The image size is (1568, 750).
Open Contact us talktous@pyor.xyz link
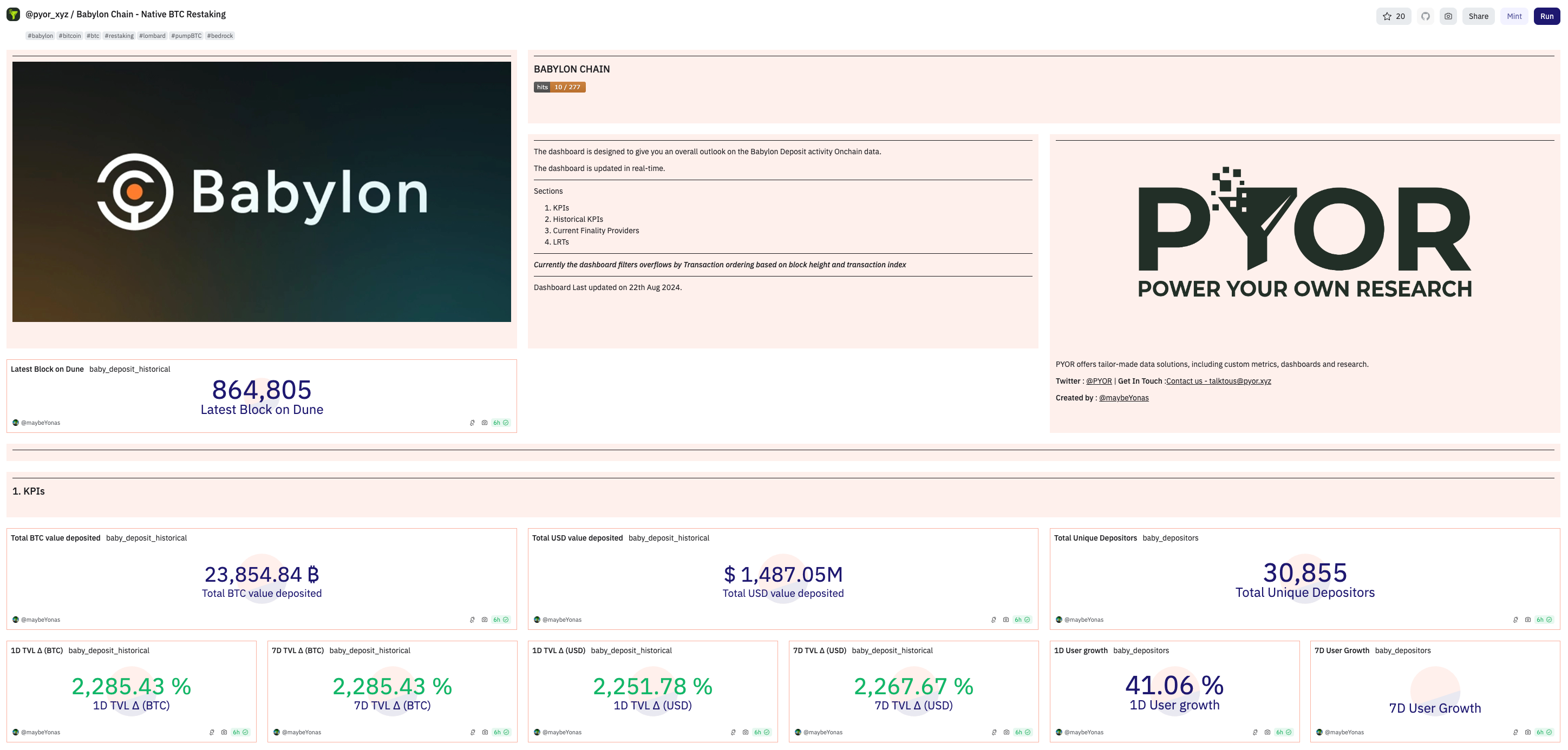coord(1218,381)
